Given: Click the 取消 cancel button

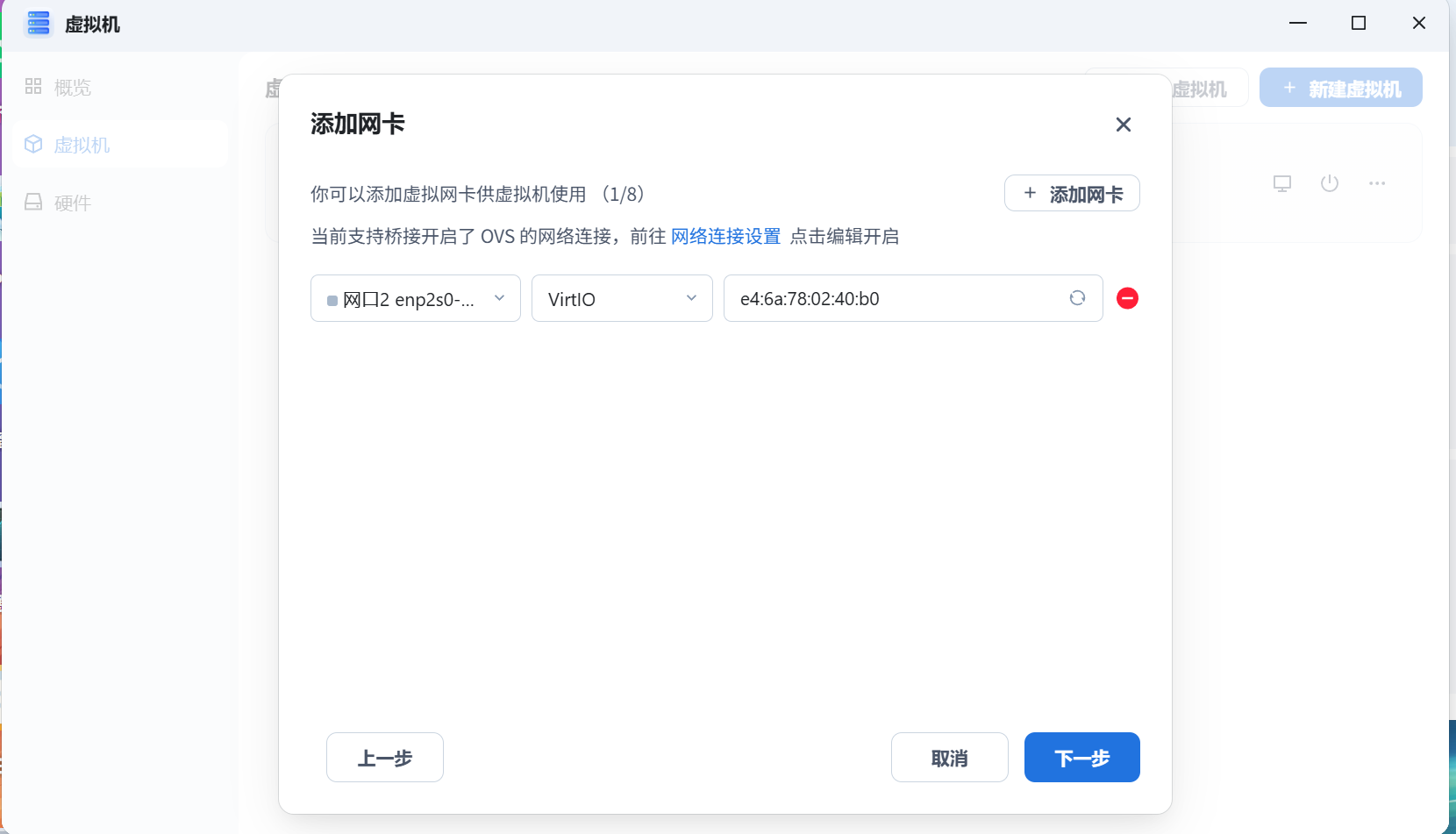Looking at the screenshot, I should 950,757.
